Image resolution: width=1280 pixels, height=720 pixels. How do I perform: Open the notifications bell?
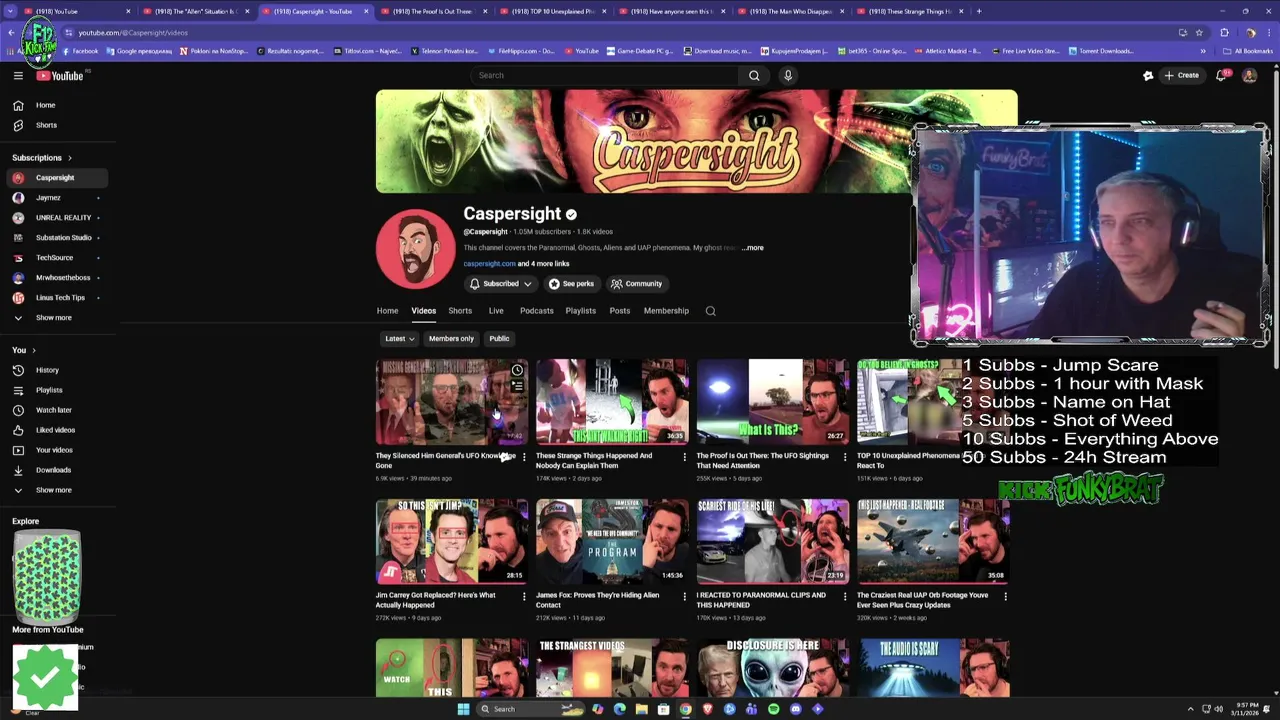pyautogui.click(x=1221, y=75)
